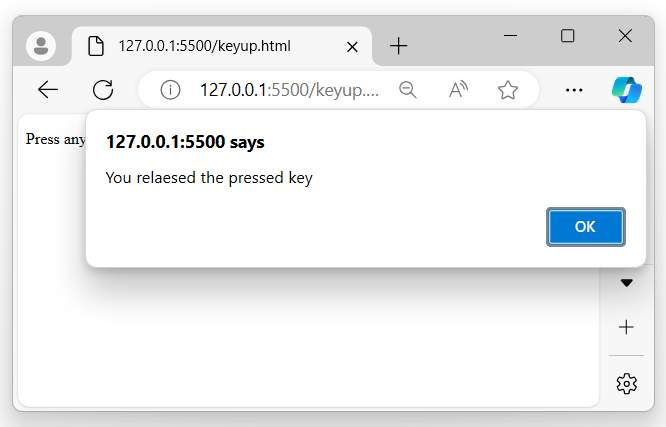This screenshot has width=666, height=427.
Task: Open a new tab
Action: pos(399,46)
